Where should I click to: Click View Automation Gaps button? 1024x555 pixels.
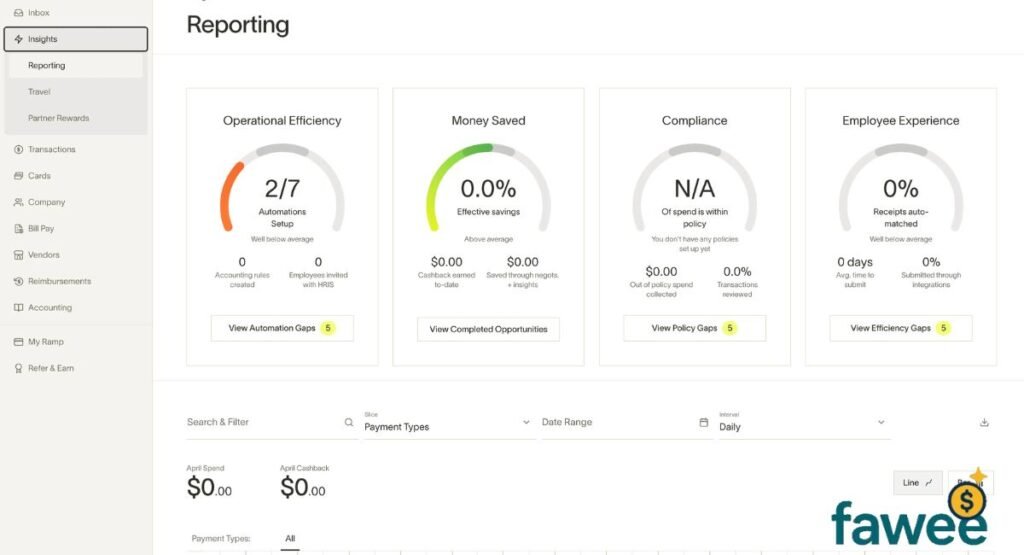point(282,328)
